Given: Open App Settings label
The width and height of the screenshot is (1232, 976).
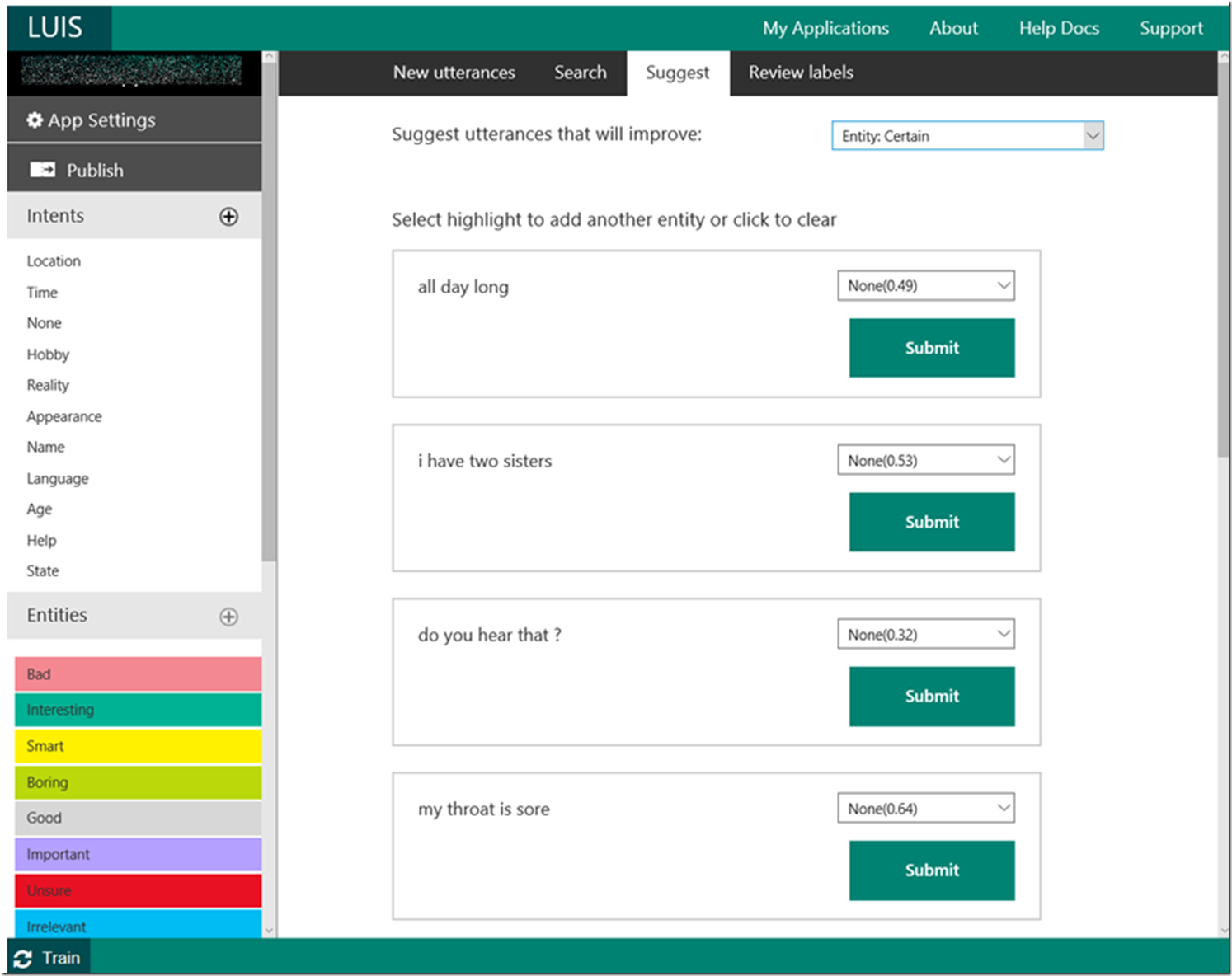Looking at the screenshot, I should 101,120.
